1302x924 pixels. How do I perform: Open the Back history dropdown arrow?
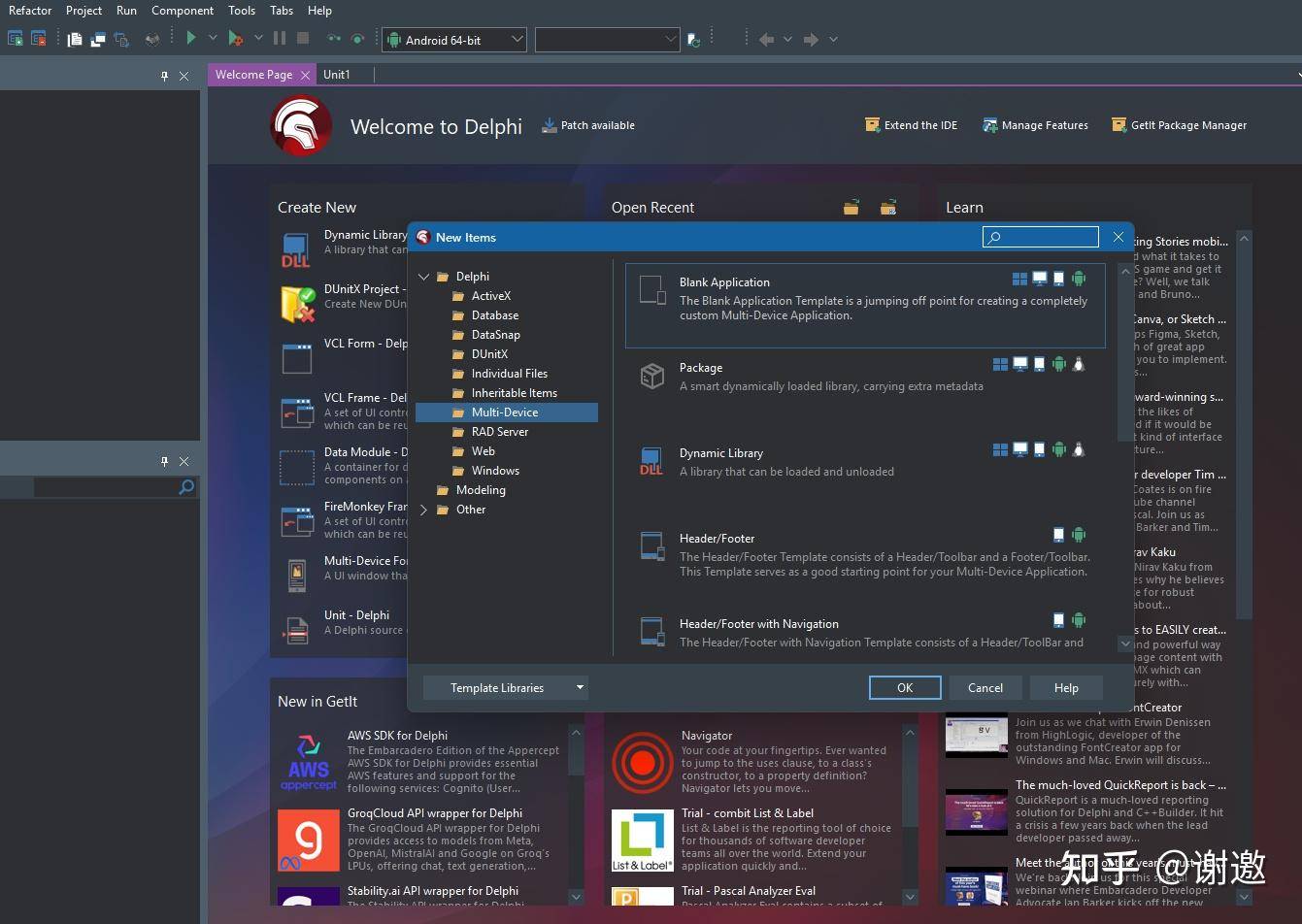coord(787,40)
